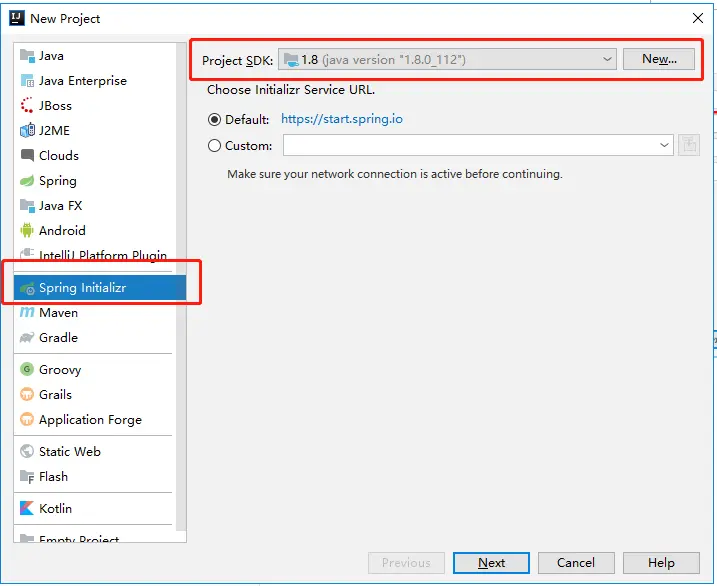
Task: Click the Java project type icon
Action: click(x=27, y=56)
